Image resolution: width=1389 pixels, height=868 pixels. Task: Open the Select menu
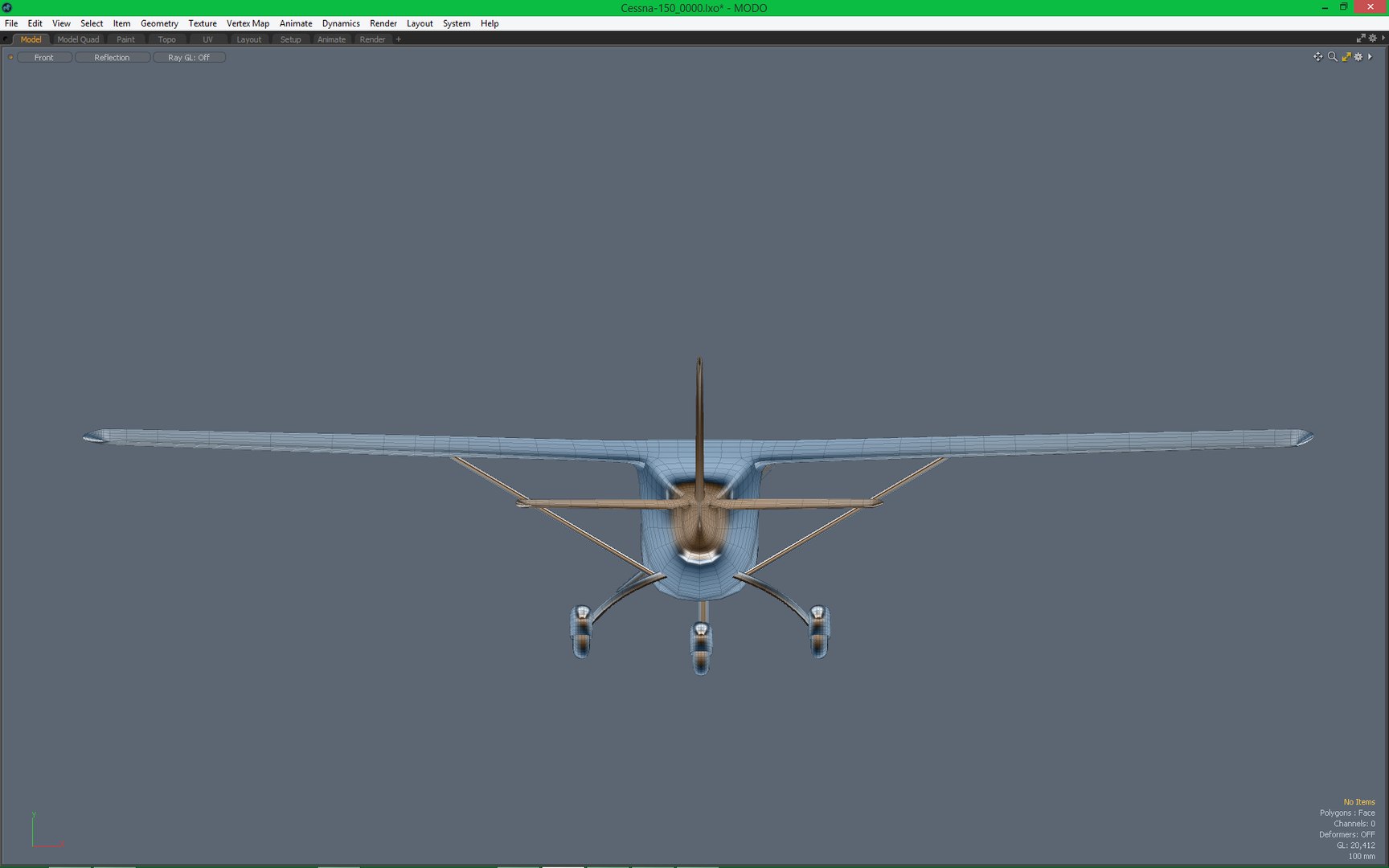click(92, 23)
